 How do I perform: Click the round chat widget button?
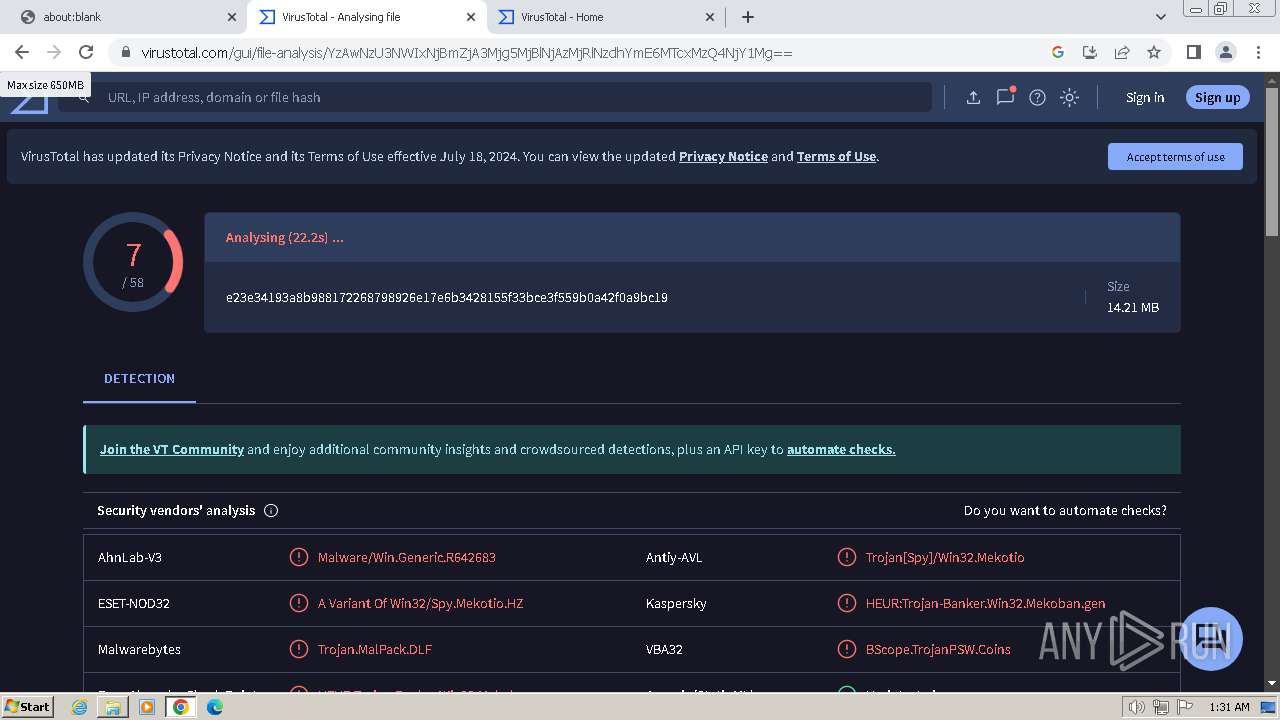[1211, 638]
